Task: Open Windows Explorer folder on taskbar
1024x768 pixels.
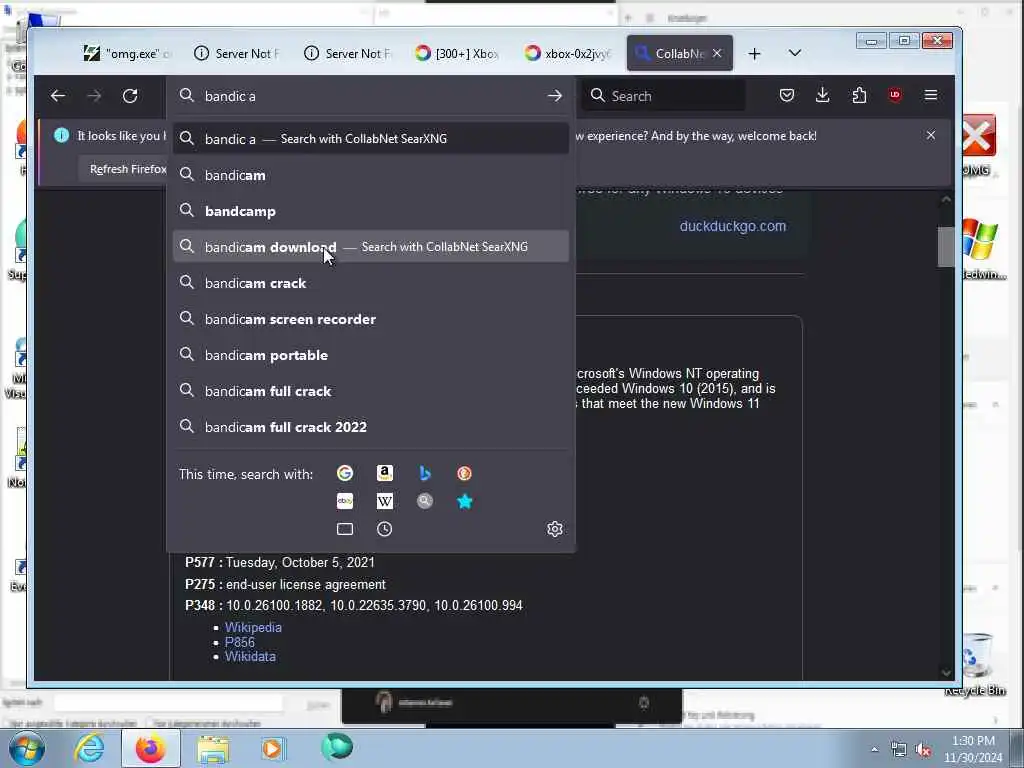Action: [213, 749]
